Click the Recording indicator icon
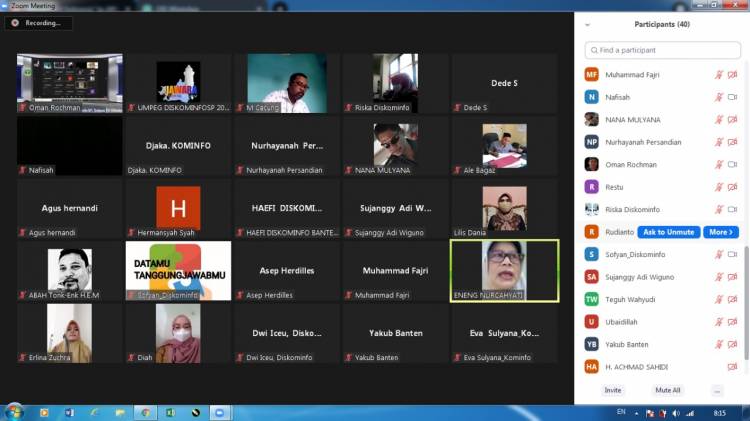 (x=15, y=22)
